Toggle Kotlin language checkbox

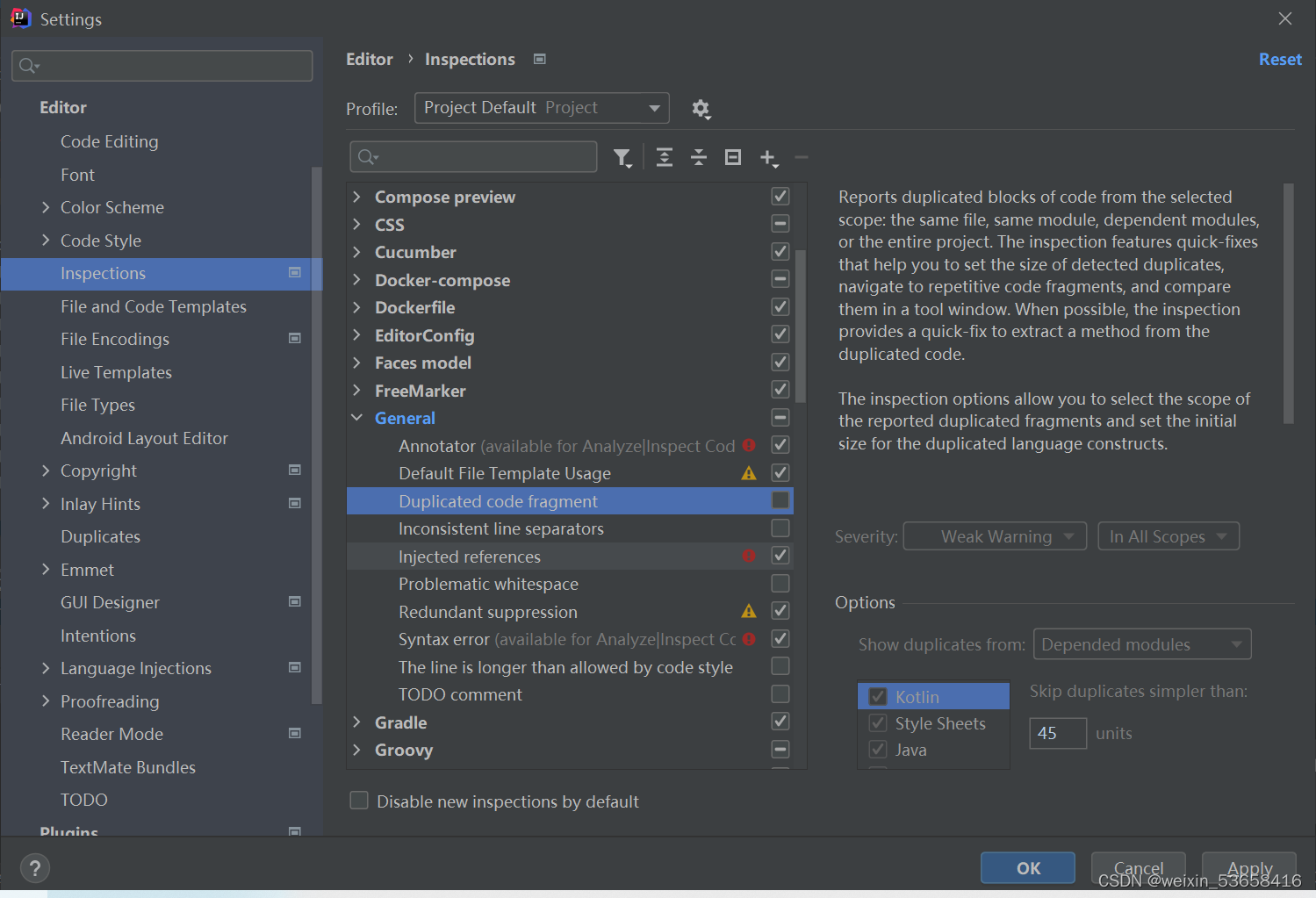coord(878,697)
